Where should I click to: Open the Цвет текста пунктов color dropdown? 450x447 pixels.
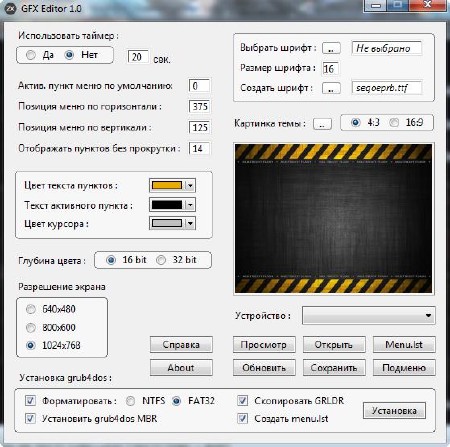pos(190,185)
